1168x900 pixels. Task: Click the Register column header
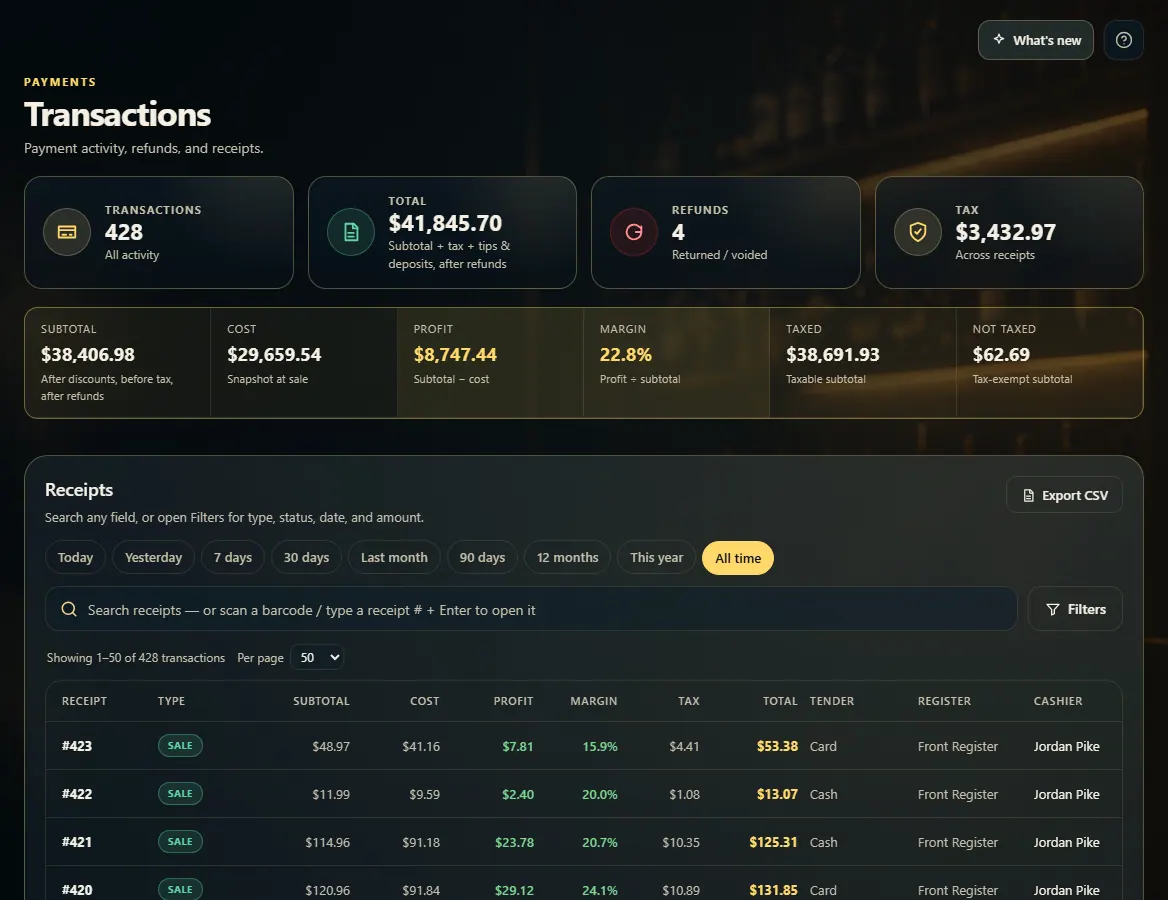(x=945, y=701)
